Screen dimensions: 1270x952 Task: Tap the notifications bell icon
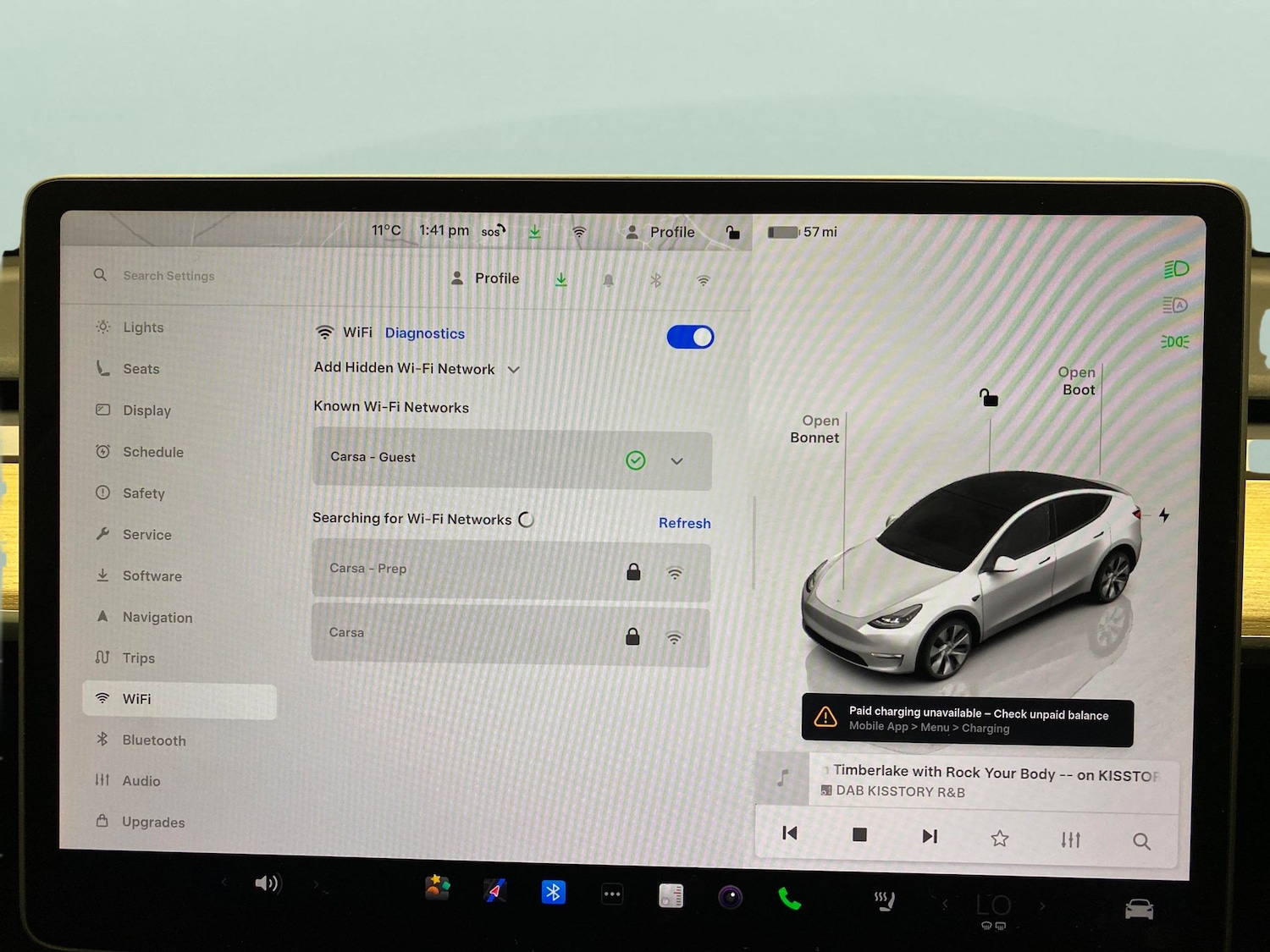(x=608, y=278)
